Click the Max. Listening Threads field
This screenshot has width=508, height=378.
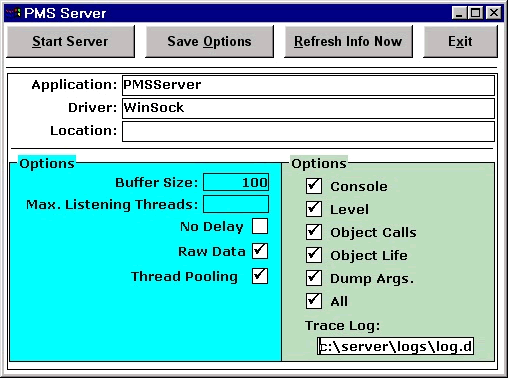point(236,204)
